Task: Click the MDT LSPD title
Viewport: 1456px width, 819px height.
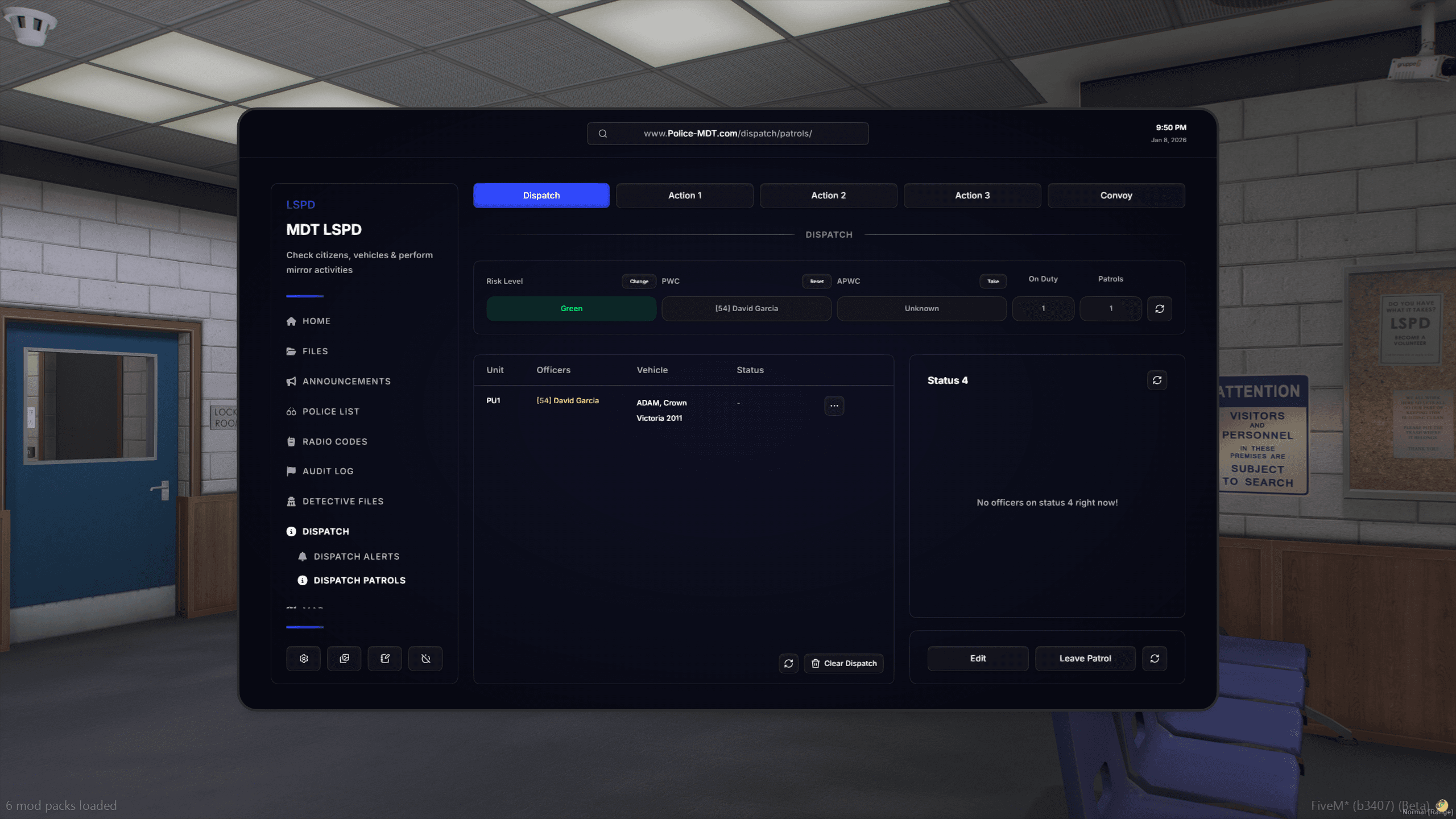Action: click(x=324, y=229)
